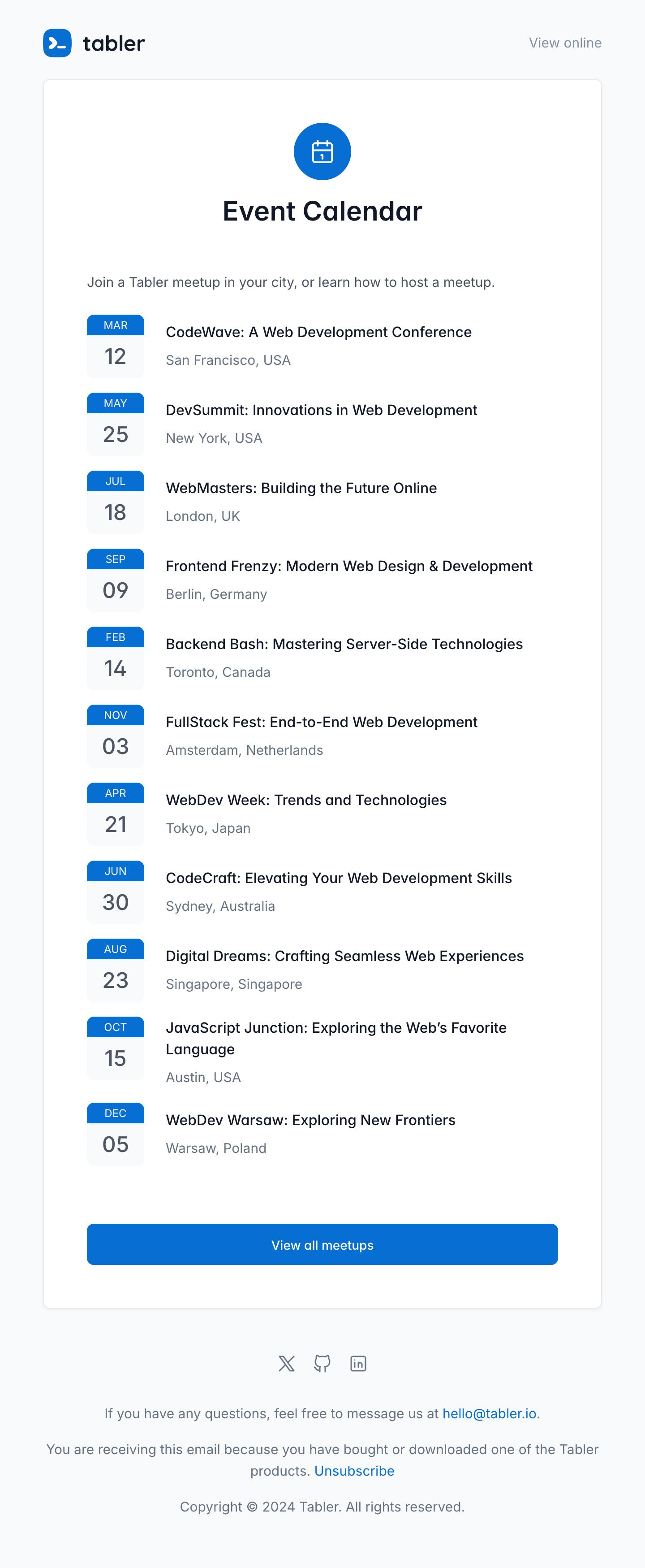
Task: Open the GitHub social icon
Action: coord(322,1364)
